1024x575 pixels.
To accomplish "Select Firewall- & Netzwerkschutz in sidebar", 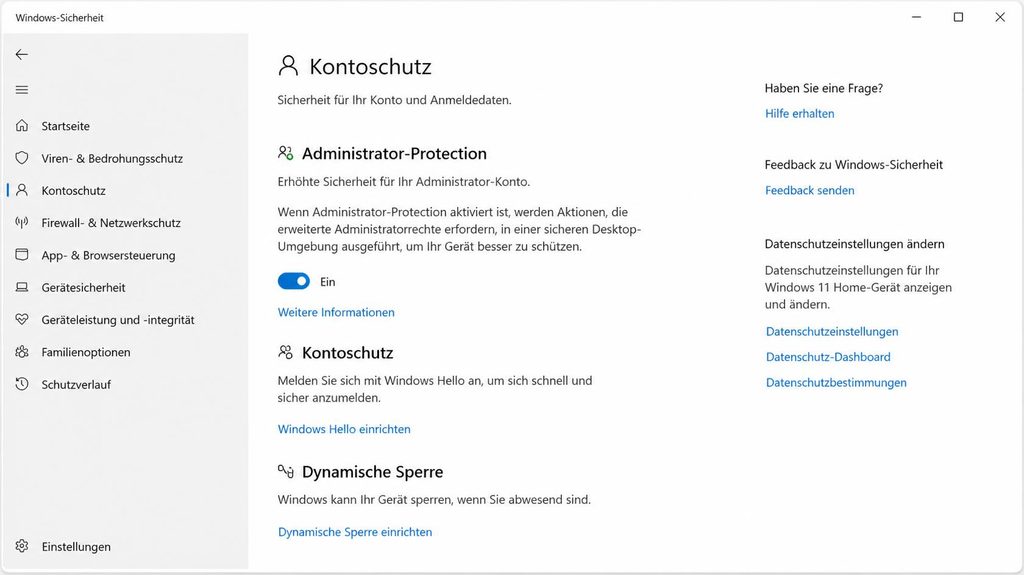I will tap(111, 223).
